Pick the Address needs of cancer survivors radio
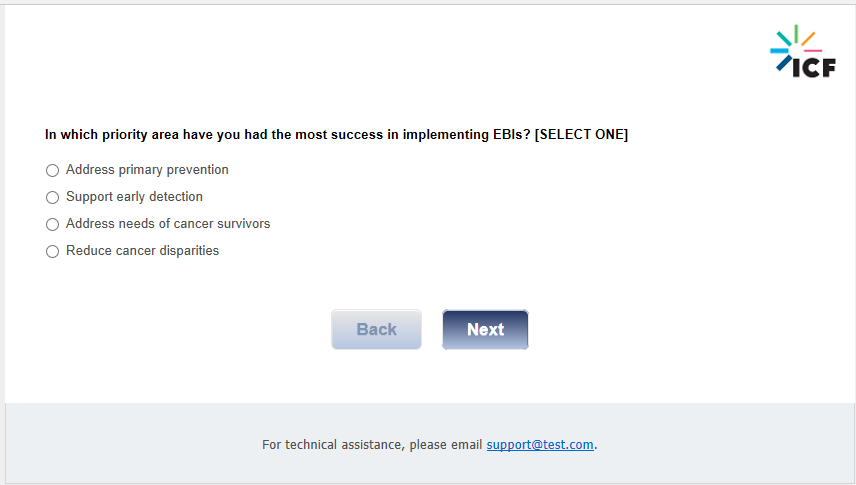 point(53,225)
